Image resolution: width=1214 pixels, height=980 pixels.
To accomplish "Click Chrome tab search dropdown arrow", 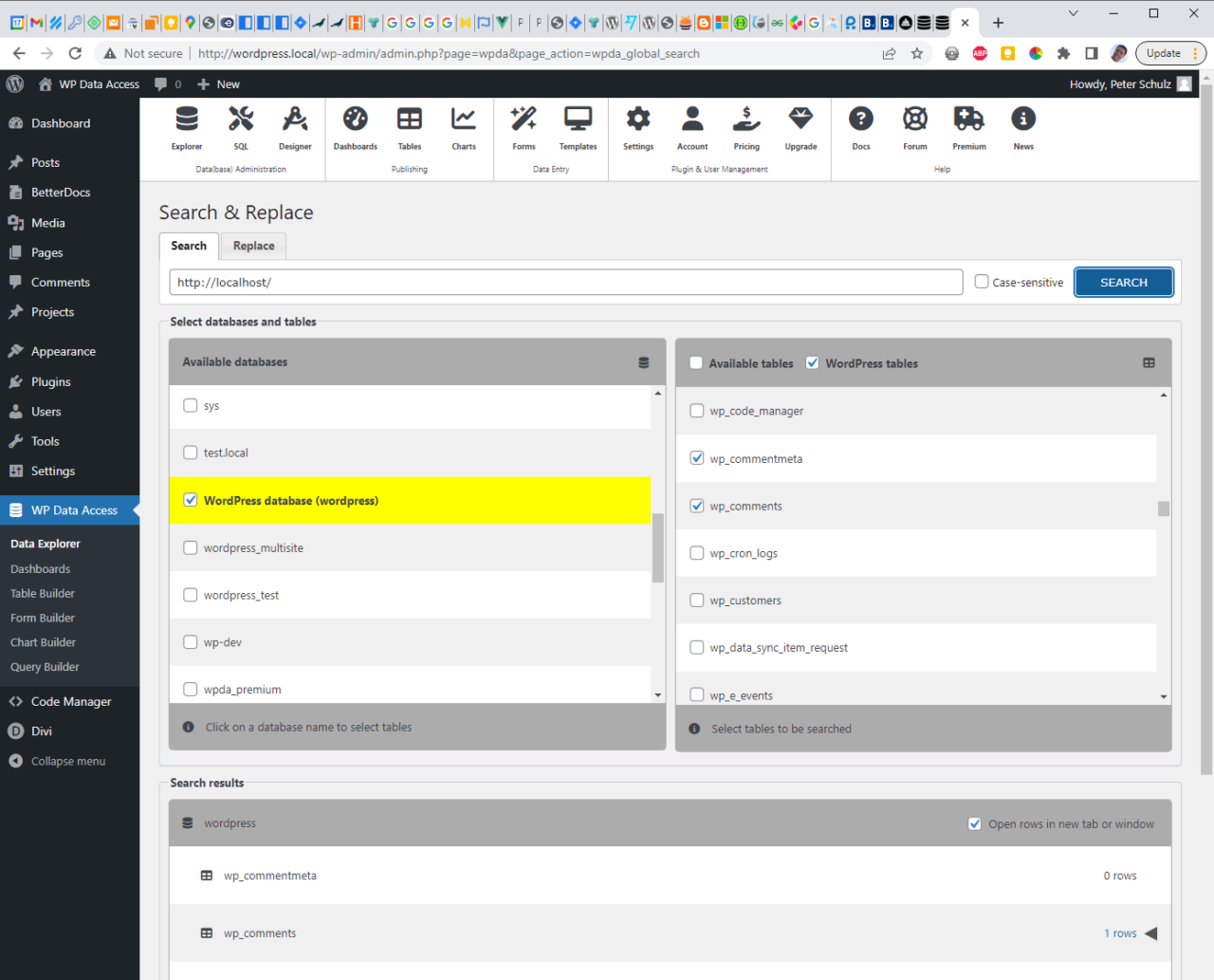I will click(x=1073, y=13).
